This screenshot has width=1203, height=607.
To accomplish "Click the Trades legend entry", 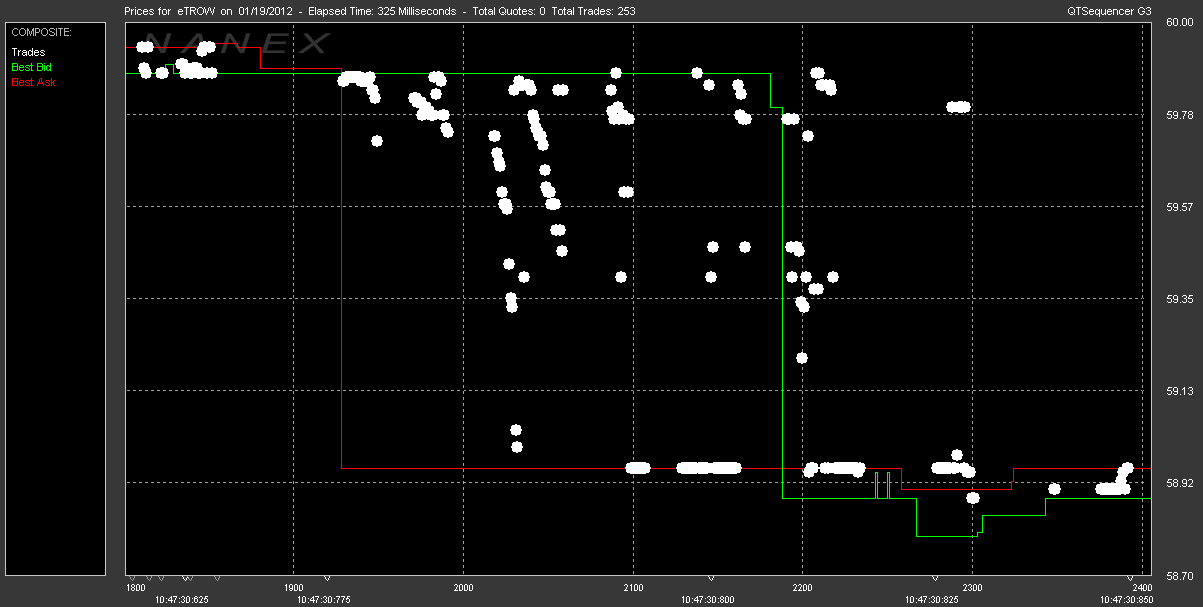I will (x=28, y=52).
